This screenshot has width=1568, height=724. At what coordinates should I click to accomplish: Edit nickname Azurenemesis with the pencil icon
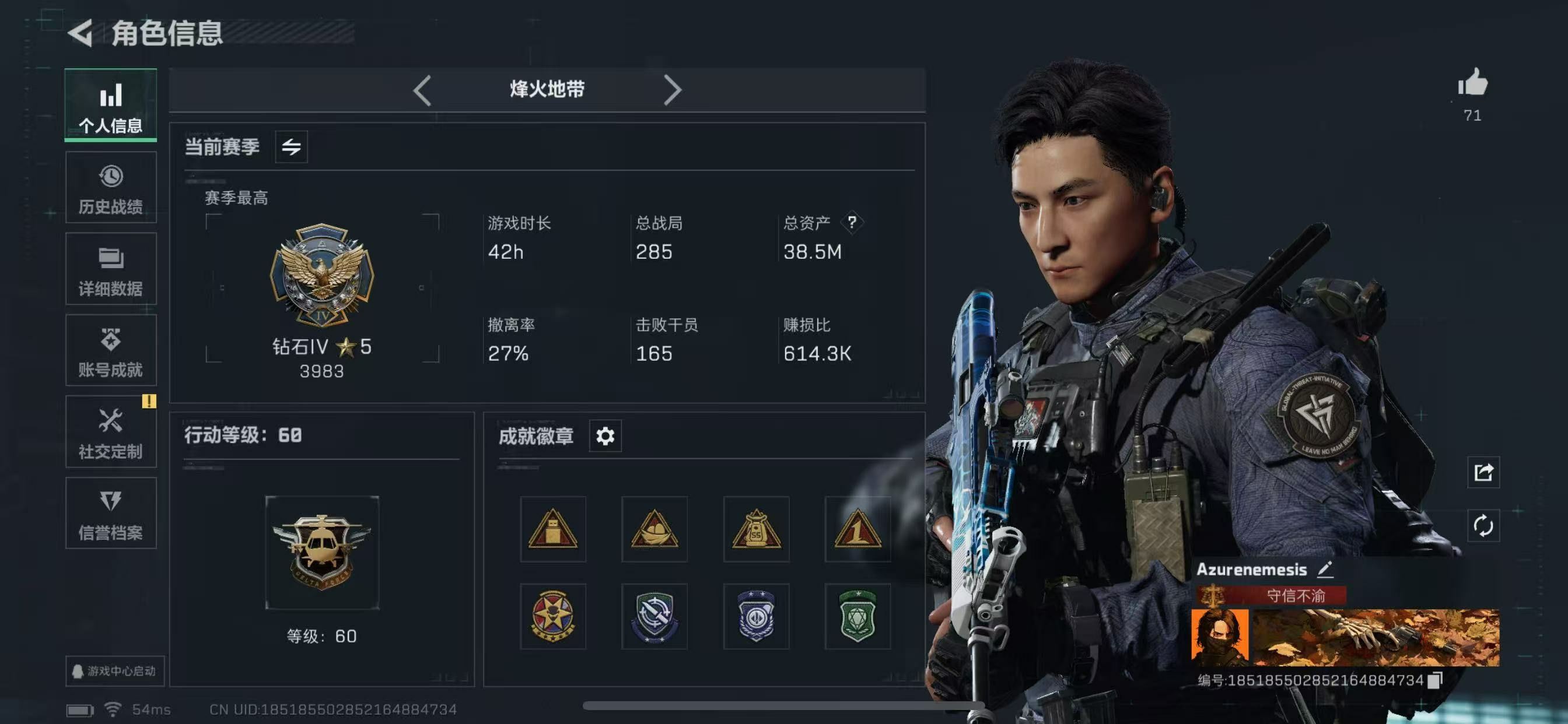(1326, 569)
